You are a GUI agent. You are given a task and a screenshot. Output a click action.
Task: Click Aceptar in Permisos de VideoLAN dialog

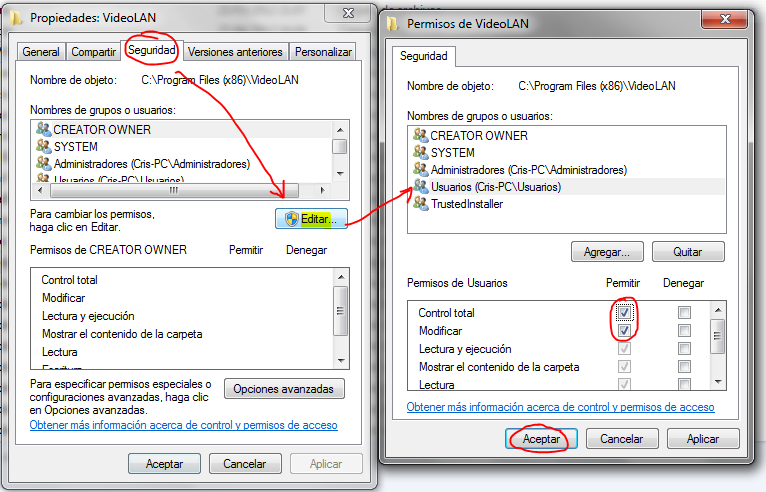(541, 439)
